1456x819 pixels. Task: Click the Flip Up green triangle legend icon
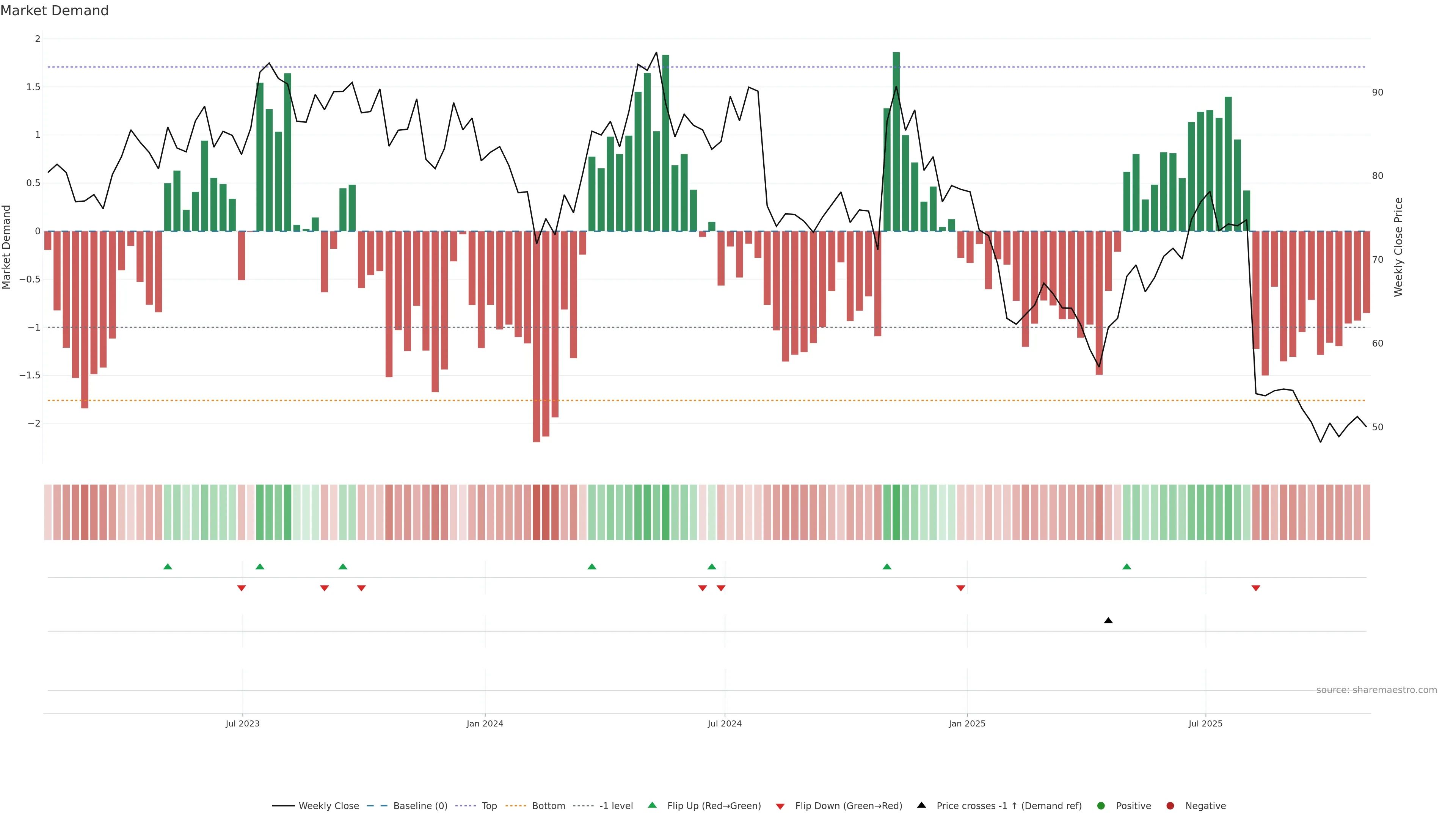652,805
